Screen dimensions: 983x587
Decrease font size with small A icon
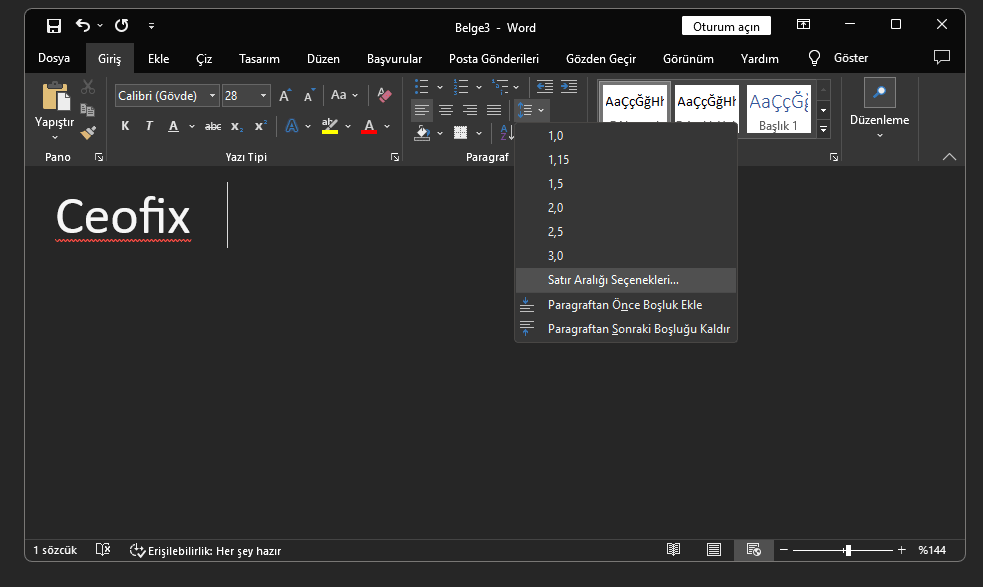coord(309,95)
